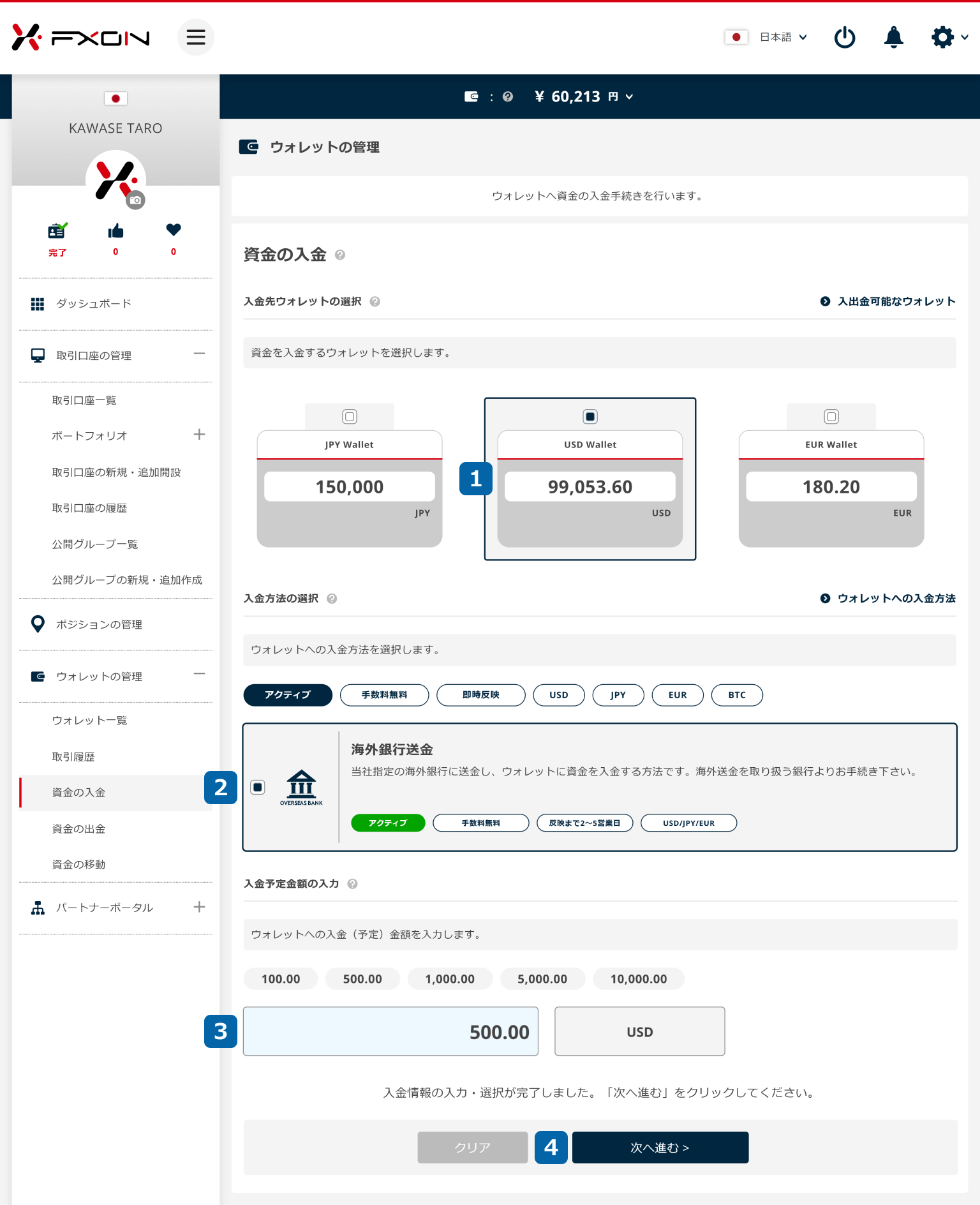The image size is (980, 1205).
Task: Select the 手数料無料 filter pill
Action: [x=385, y=695]
